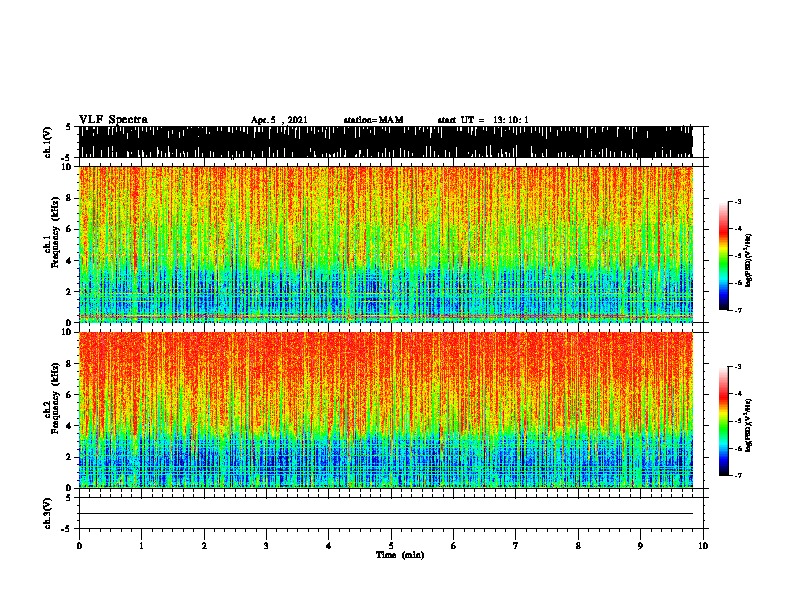
Task: Click the ch.2 spectrogram plot
Action: pyautogui.click(x=386, y=410)
